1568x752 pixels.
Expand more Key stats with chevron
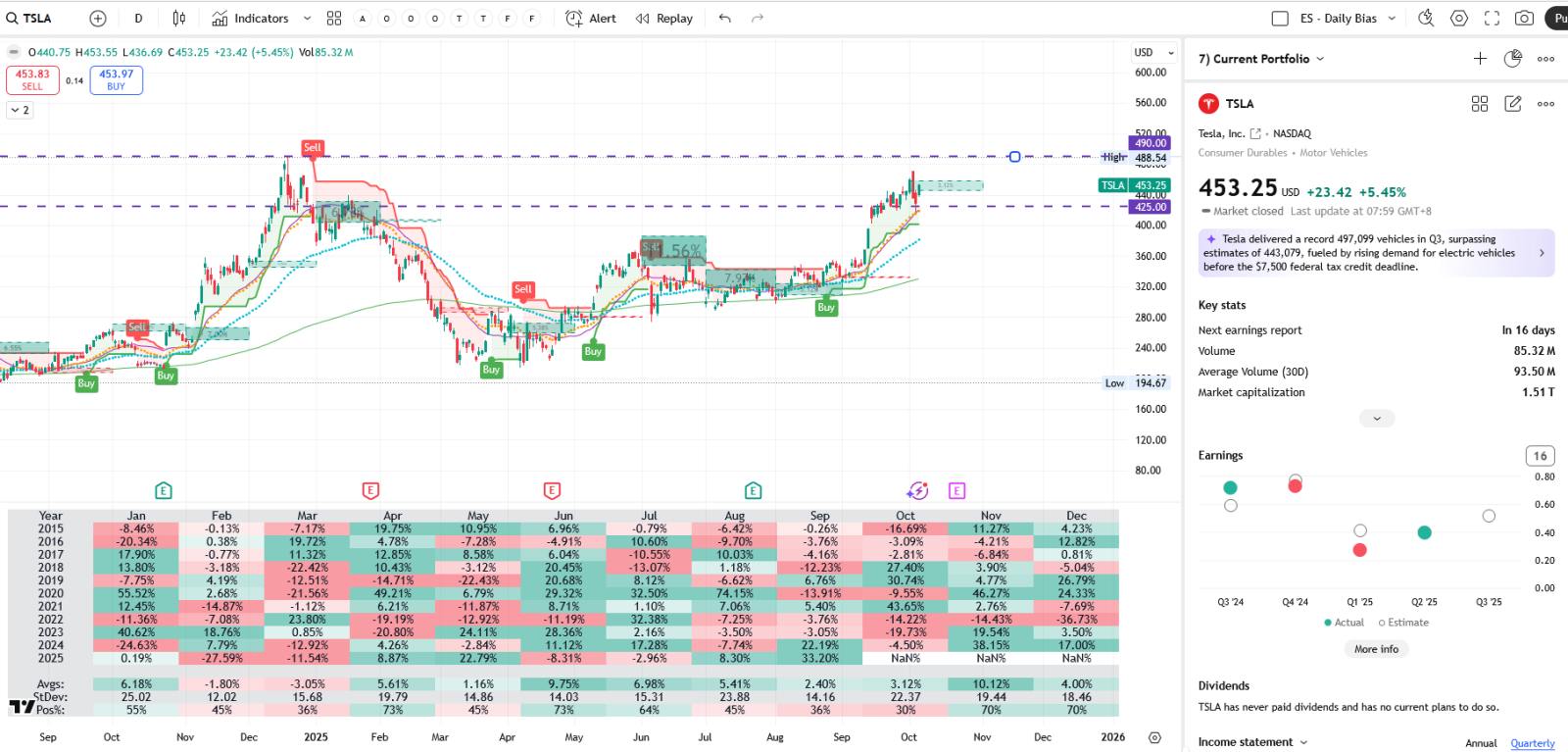tap(1377, 419)
